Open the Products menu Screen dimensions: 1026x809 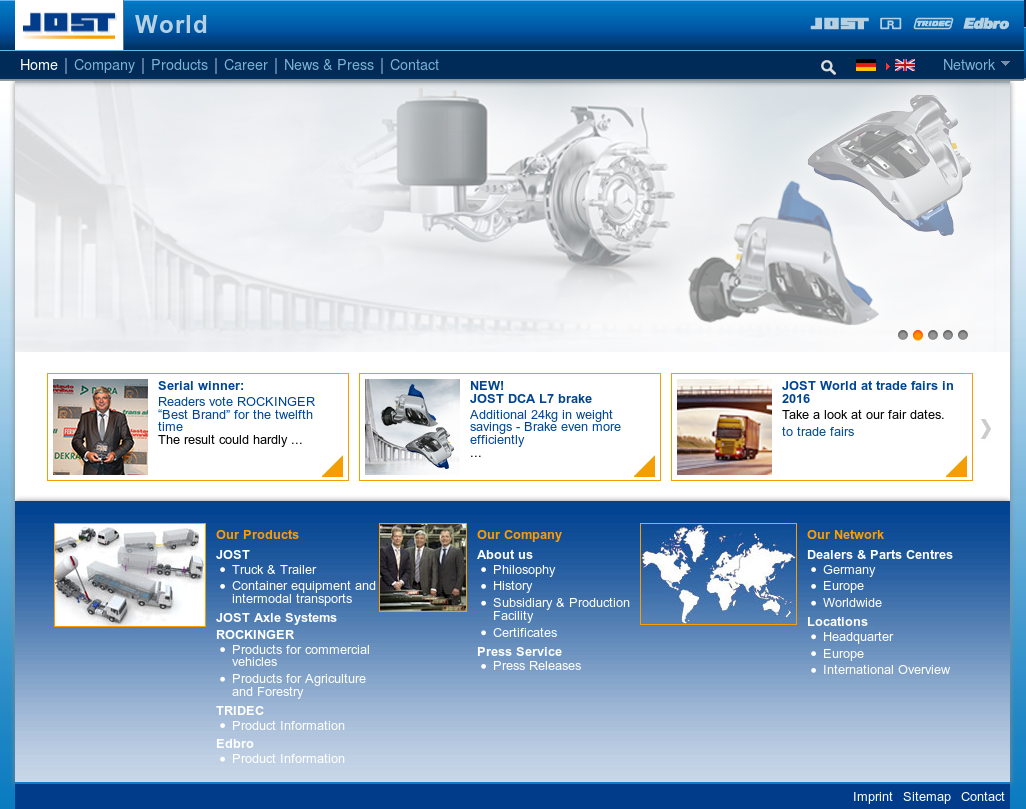[x=179, y=65]
